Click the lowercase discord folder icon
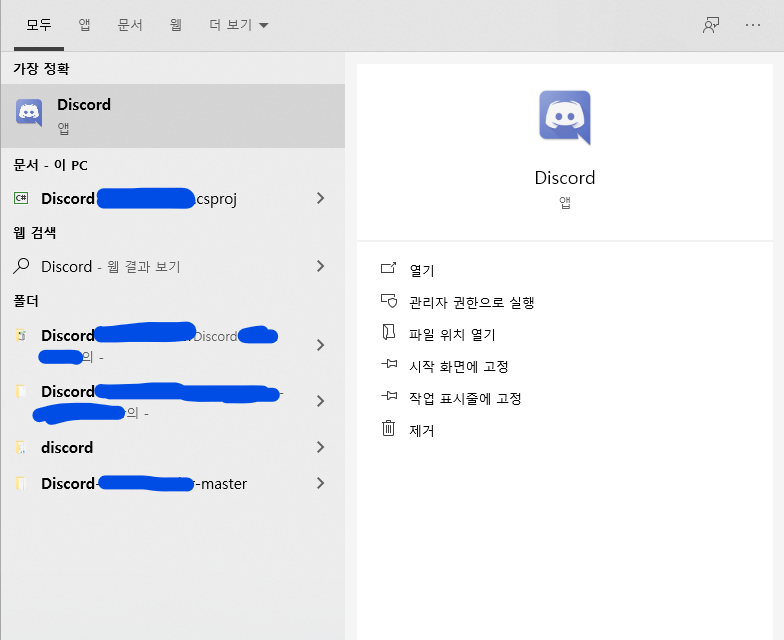The width and height of the screenshot is (784, 640). pyautogui.click(x=21, y=448)
